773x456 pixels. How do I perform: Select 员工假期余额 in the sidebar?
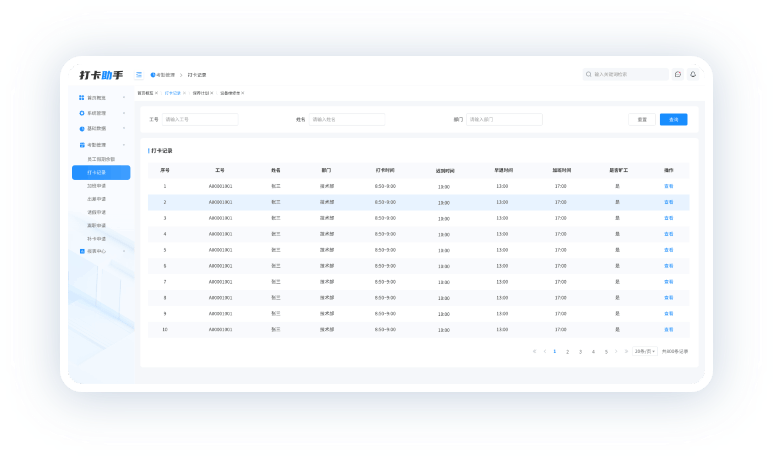(x=101, y=159)
